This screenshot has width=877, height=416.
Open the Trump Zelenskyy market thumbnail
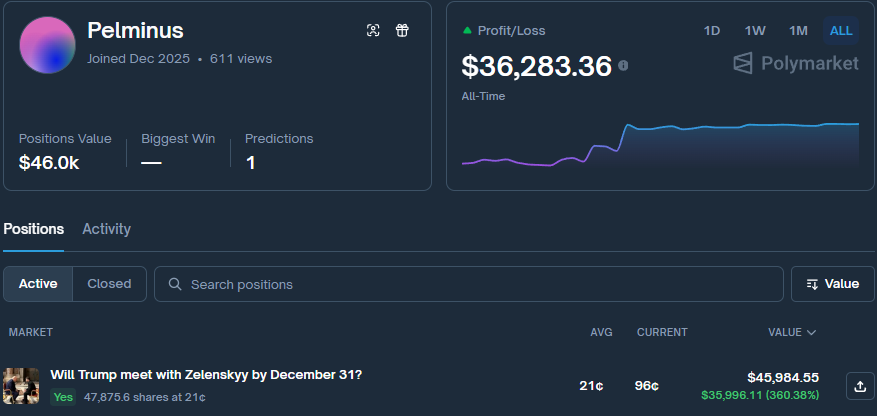click(21, 386)
